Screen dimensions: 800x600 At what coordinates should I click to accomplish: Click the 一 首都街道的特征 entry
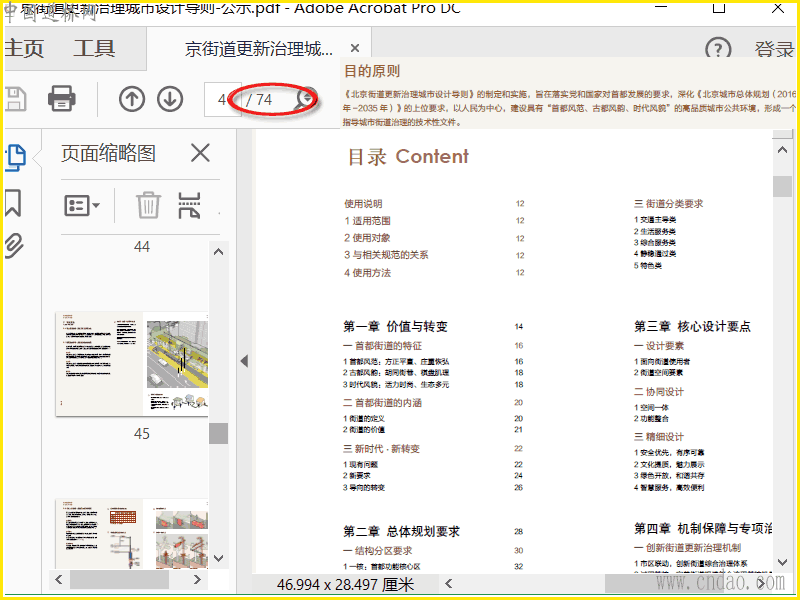pyautogui.click(x=383, y=345)
